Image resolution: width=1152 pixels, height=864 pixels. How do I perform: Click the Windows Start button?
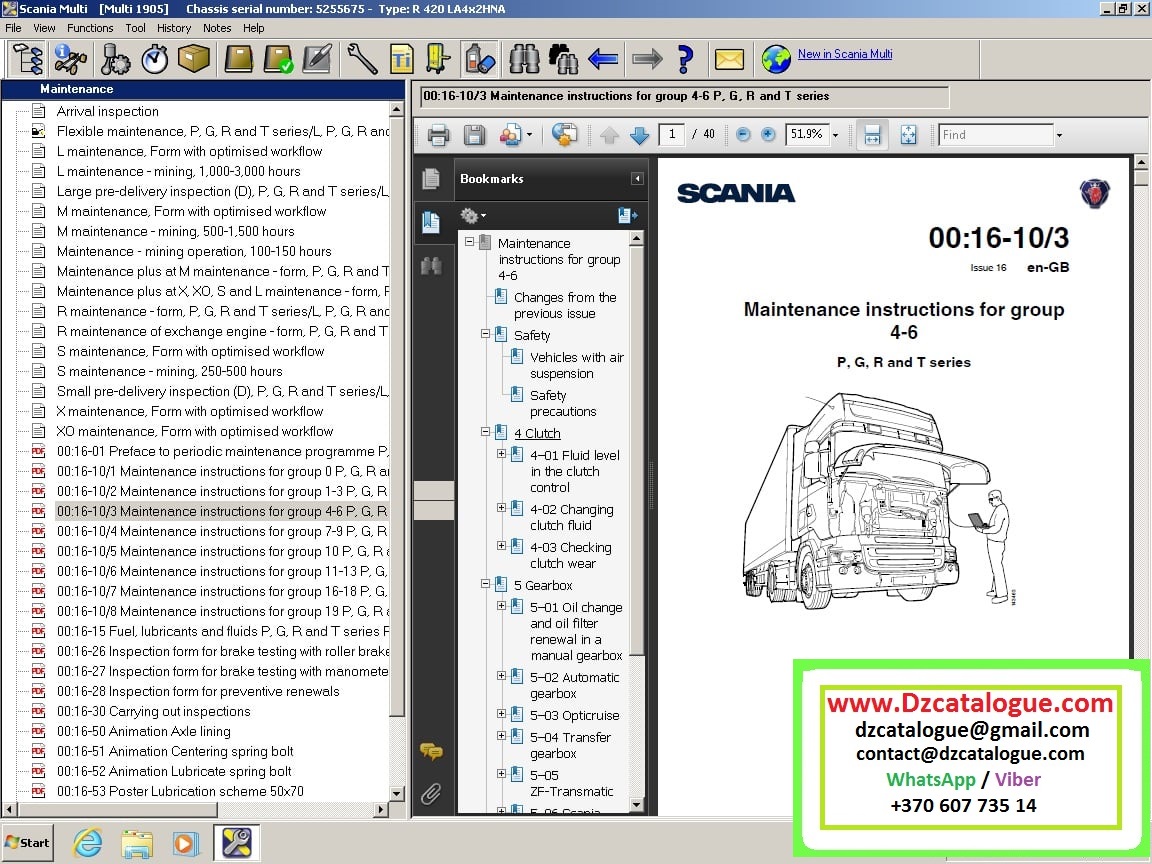click(x=28, y=843)
